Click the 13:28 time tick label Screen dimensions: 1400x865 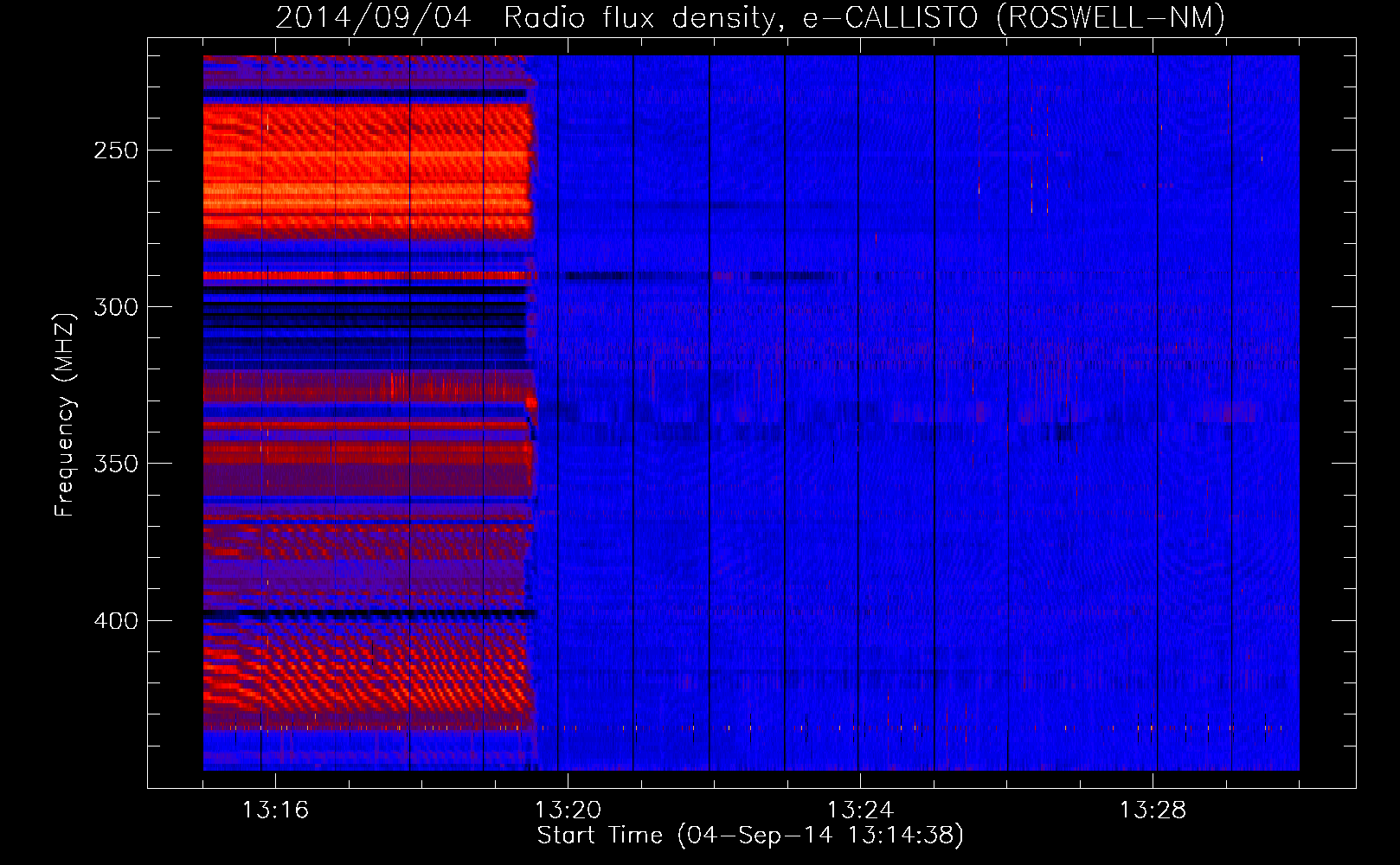[x=1153, y=811]
